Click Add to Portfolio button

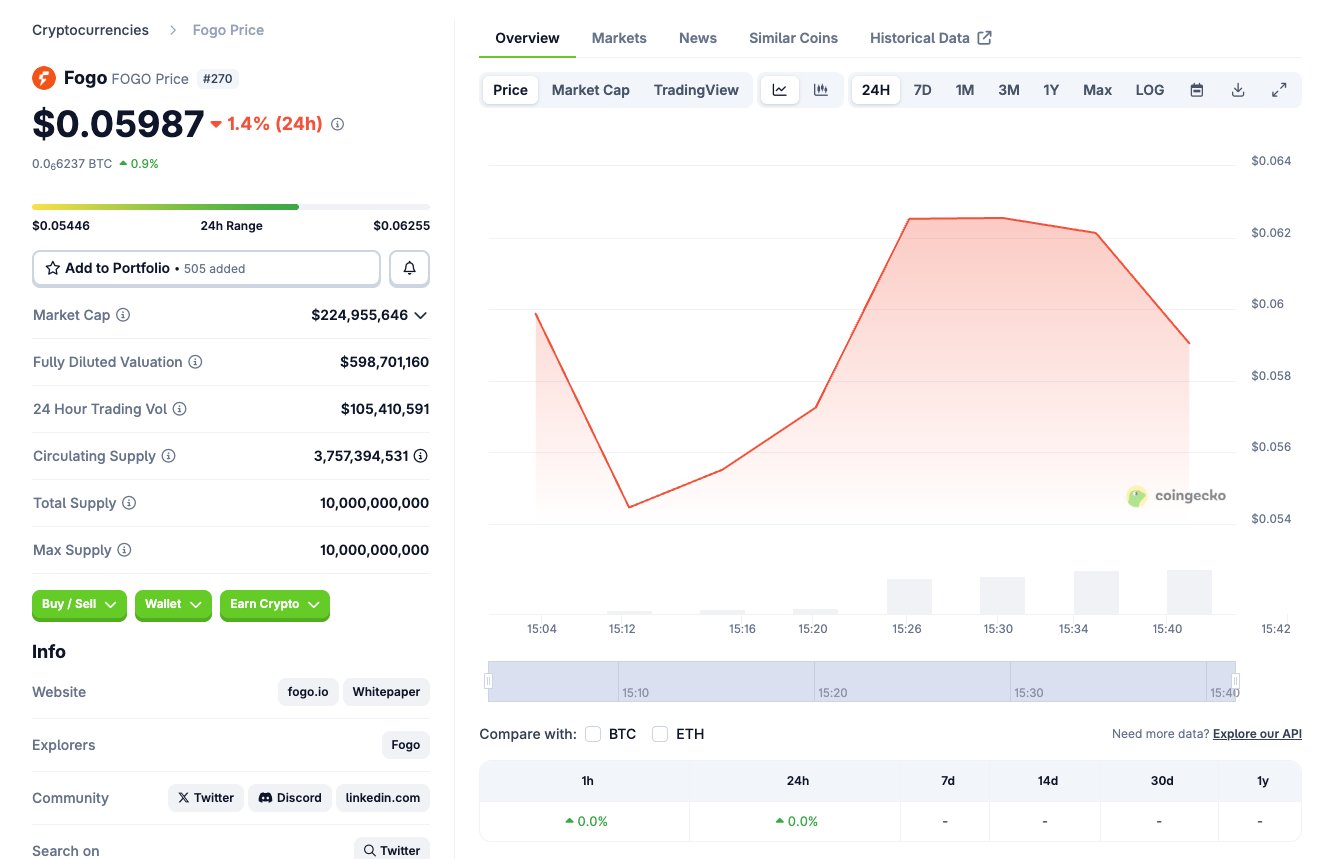tap(206, 268)
